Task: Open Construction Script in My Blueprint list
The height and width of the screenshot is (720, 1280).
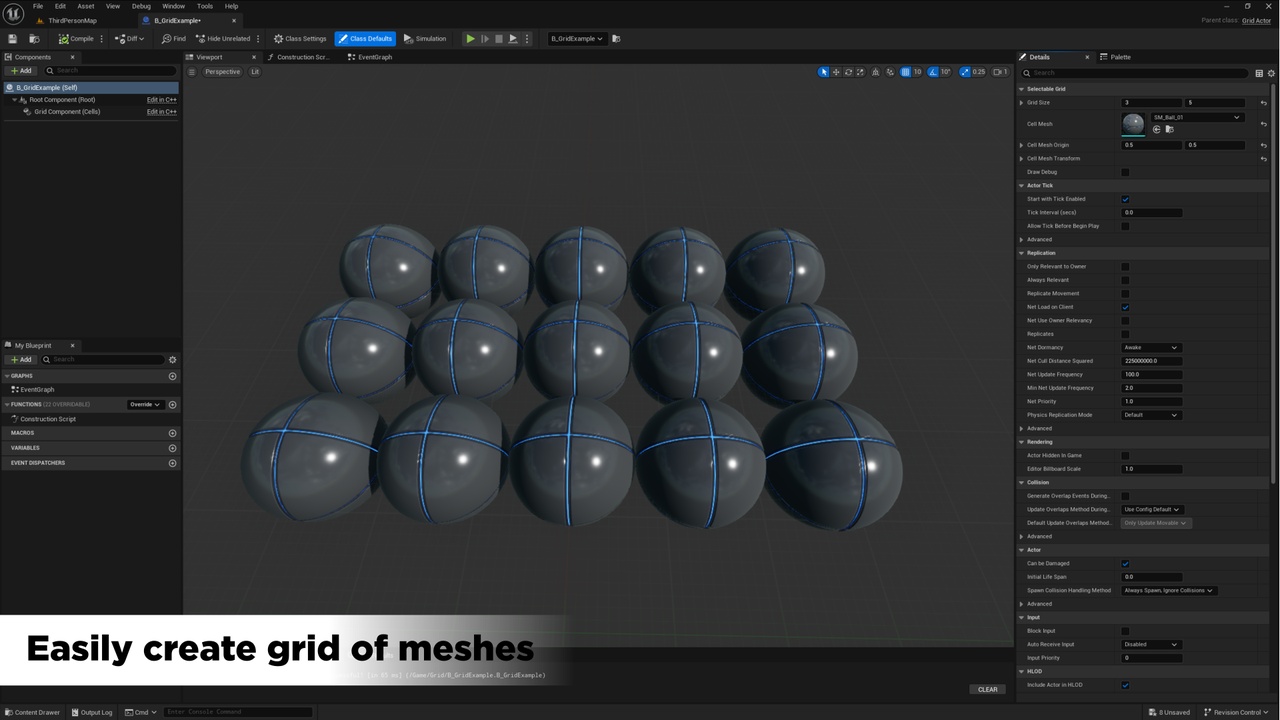Action: (x=47, y=419)
